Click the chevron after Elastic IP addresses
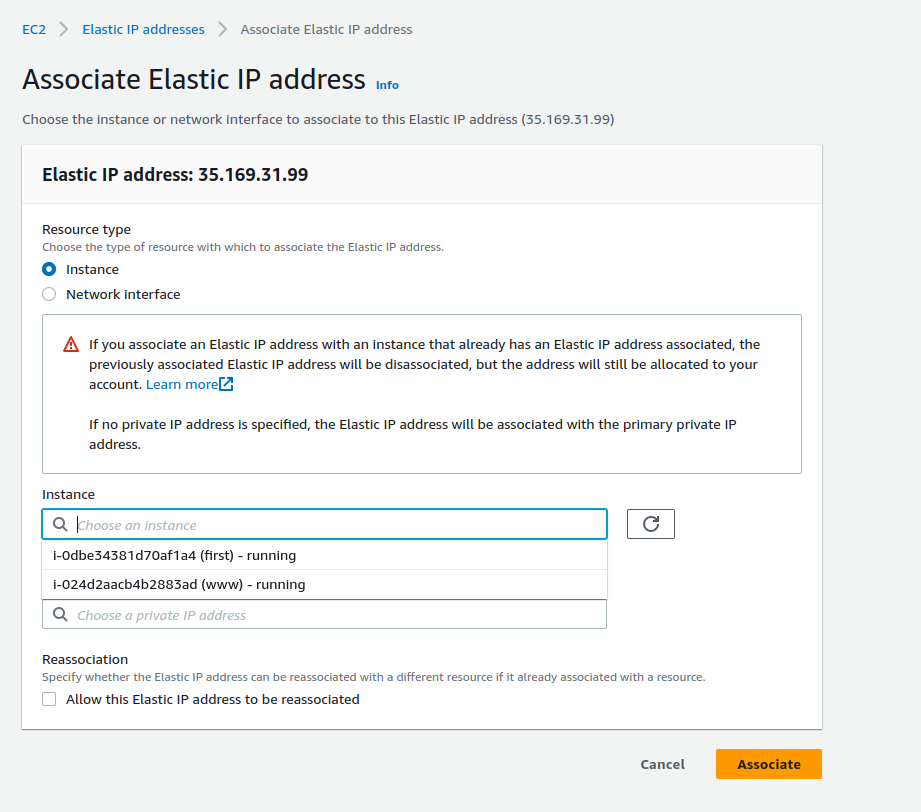Screen dimensions: 921x812 220,29
